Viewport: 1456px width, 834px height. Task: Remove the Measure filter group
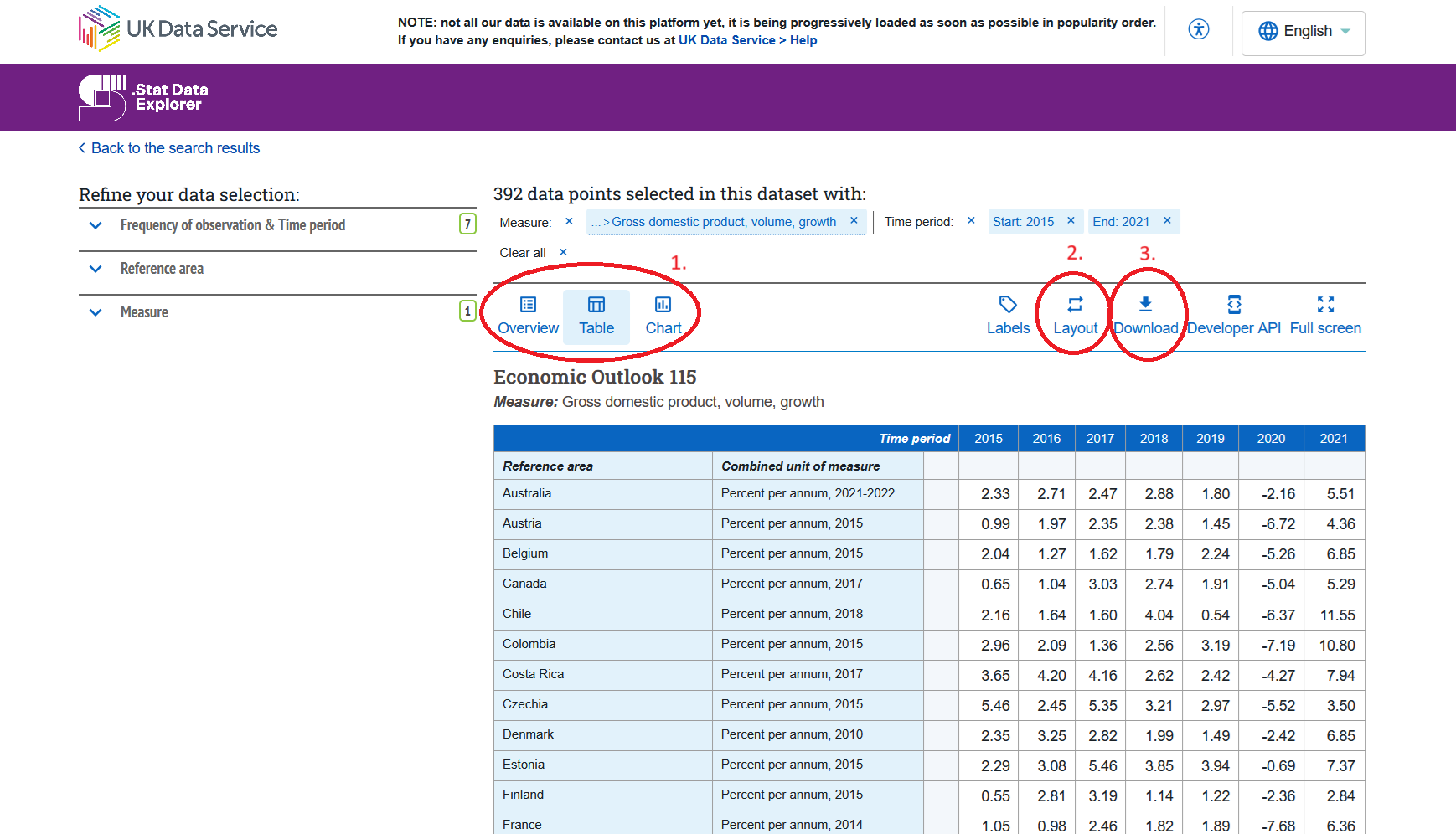[x=569, y=221]
